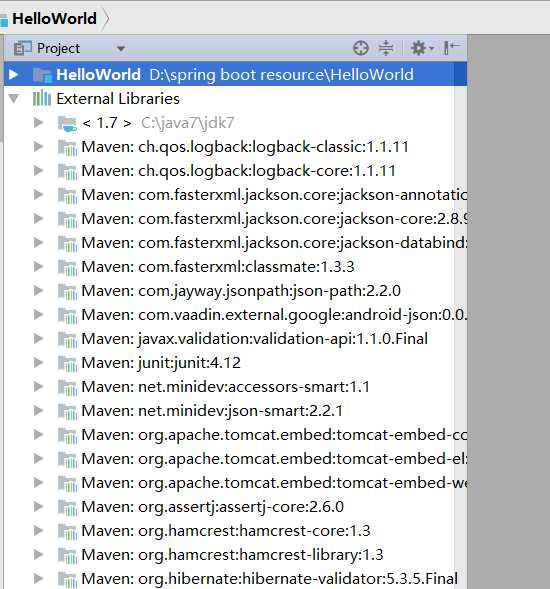Click the logback-classic library icon
550x589 pixels.
67,148
